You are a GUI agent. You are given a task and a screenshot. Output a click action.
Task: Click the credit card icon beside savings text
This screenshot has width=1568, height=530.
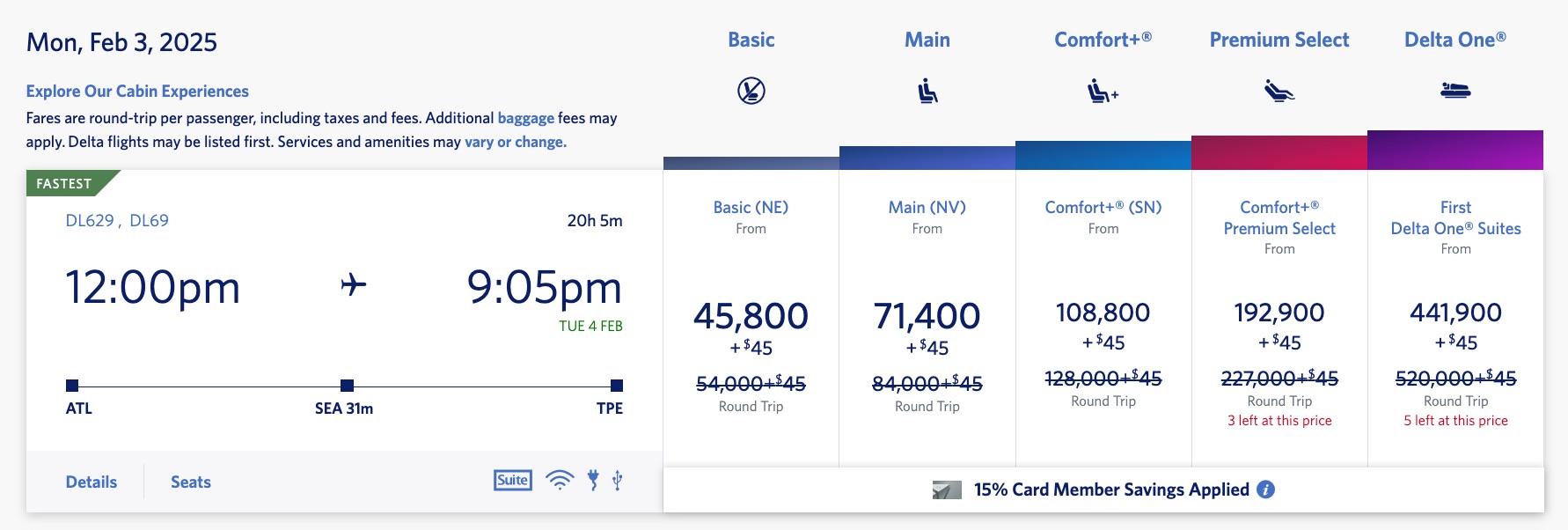coord(947,490)
